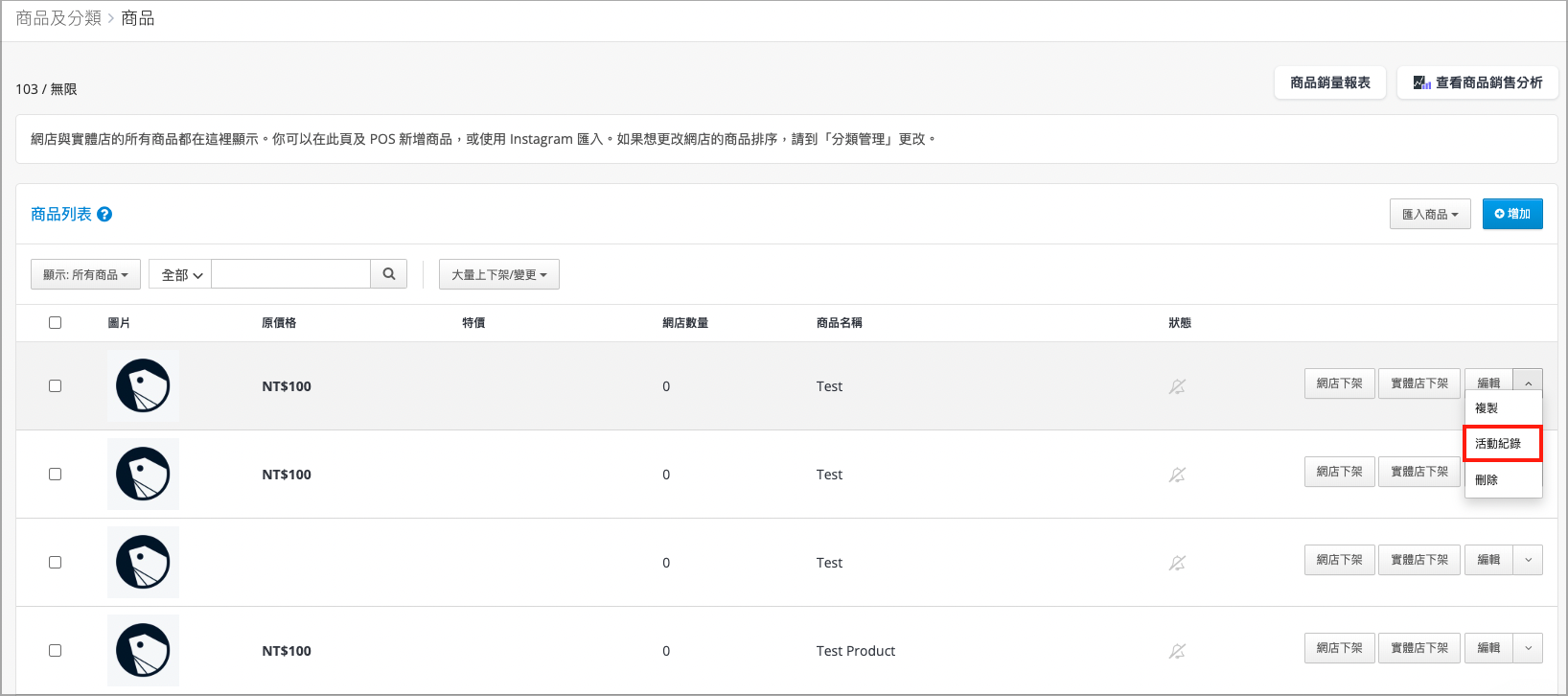Add a product with 增加 button

(1512, 214)
